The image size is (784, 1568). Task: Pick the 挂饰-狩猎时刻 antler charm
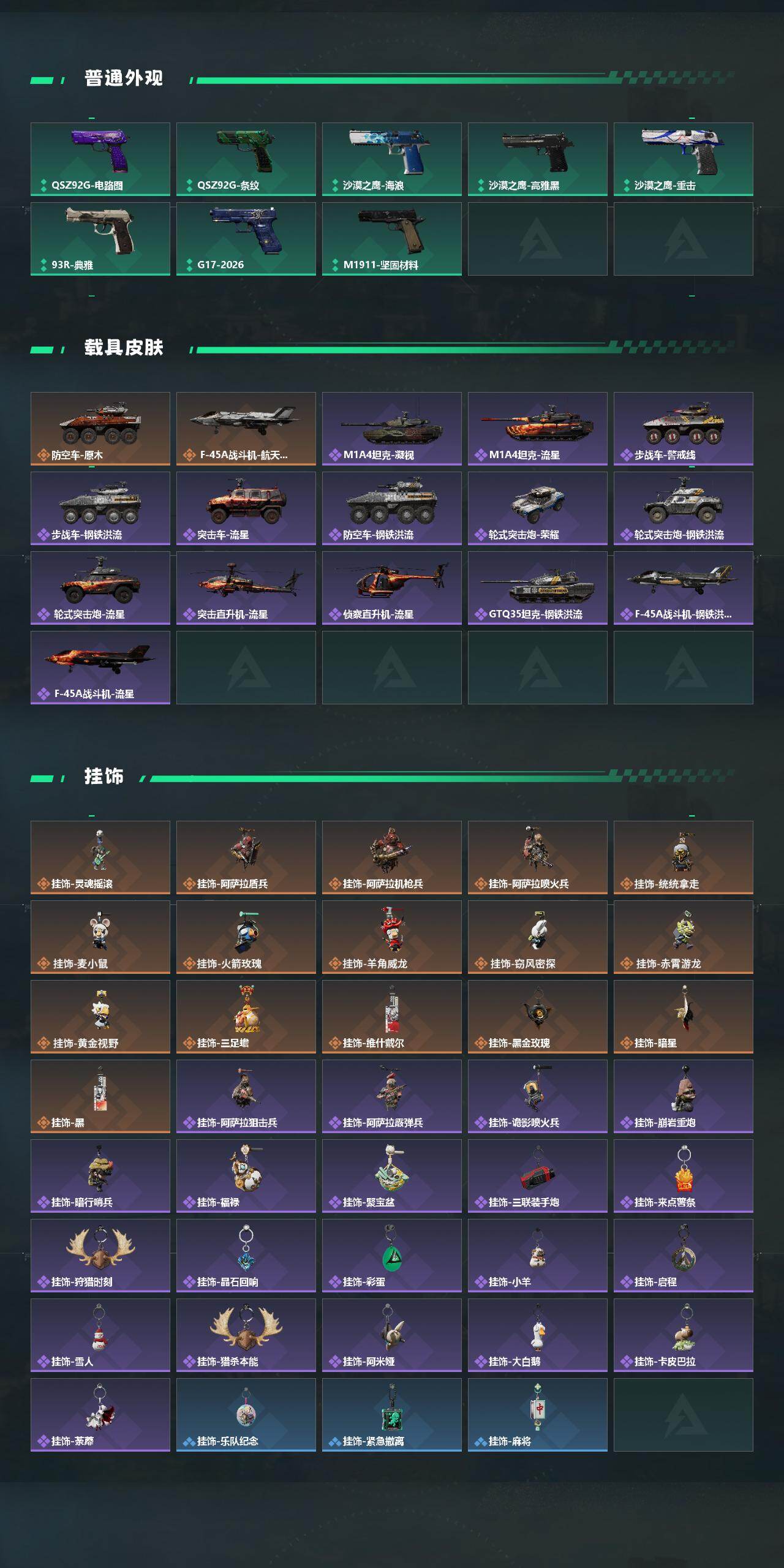click(x=100, y=1256)
